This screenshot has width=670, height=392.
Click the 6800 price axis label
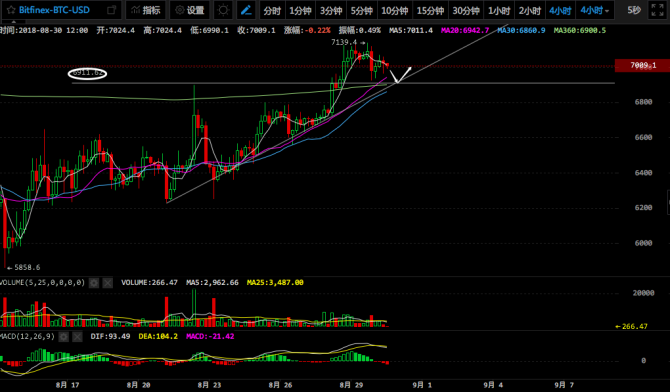[644, 102]
